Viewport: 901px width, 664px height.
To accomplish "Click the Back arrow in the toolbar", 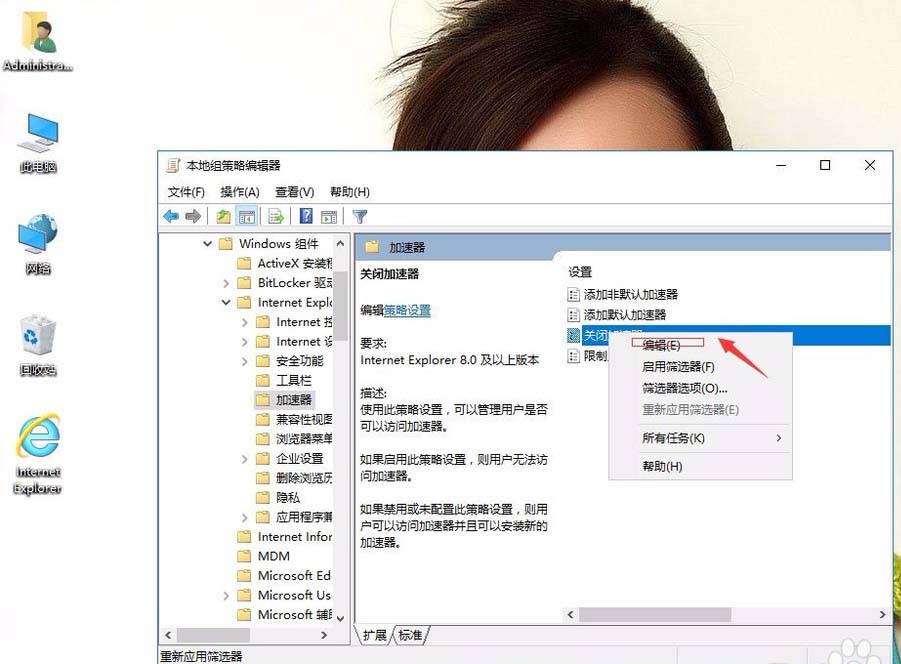I will coord(171,217).
